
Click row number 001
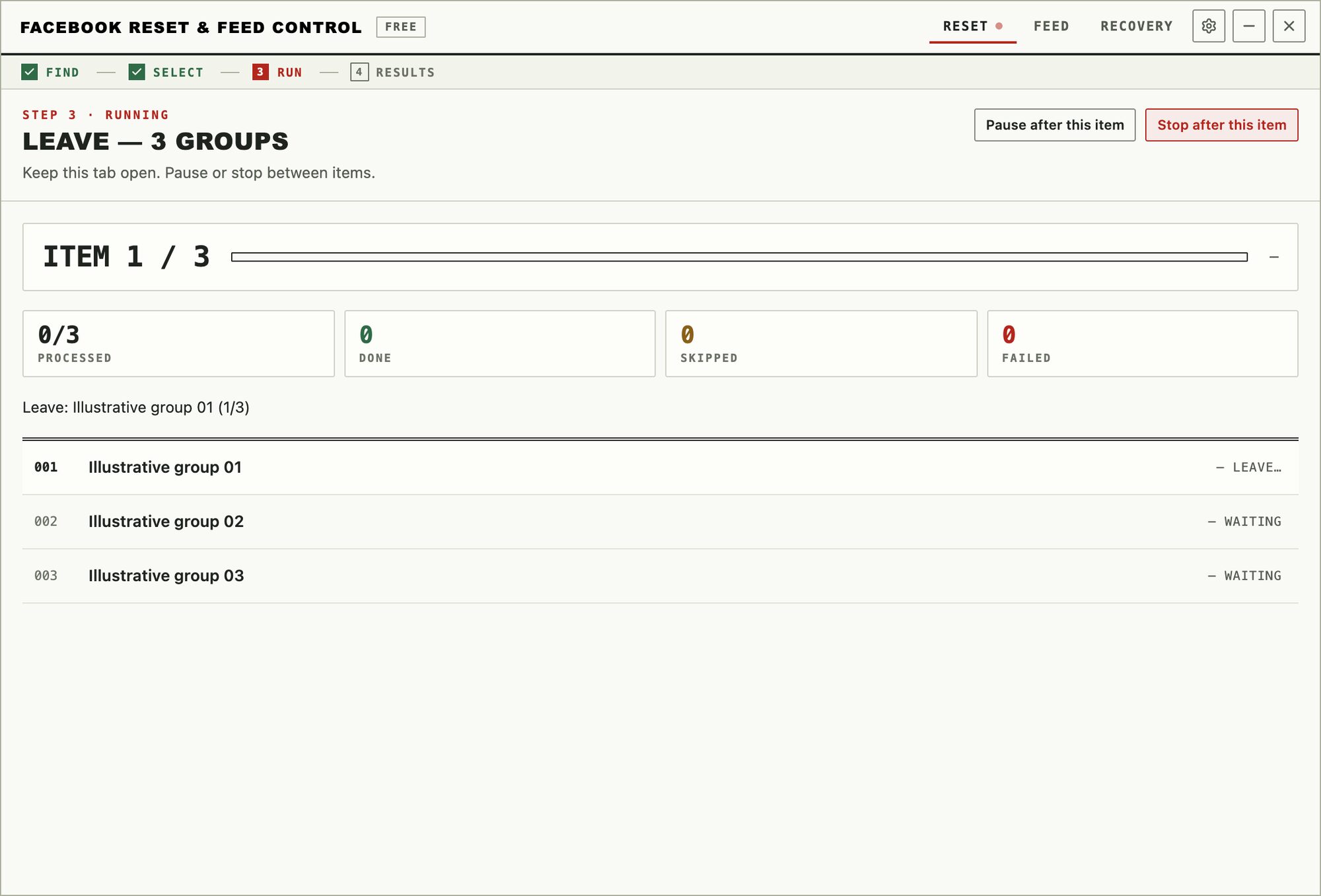pyautogui.click(x=46, y=467)
